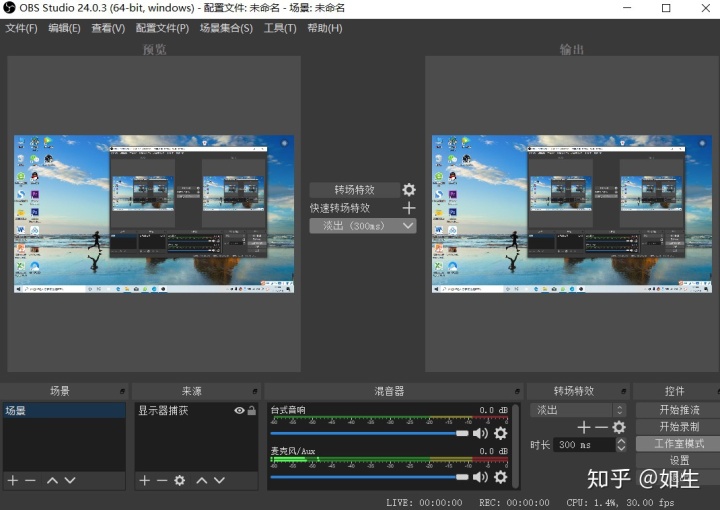Image resolution: width=720 pixels, height=510 pixels.
Task: Open transition settings gear in center panel
Action: pos(409,190)
